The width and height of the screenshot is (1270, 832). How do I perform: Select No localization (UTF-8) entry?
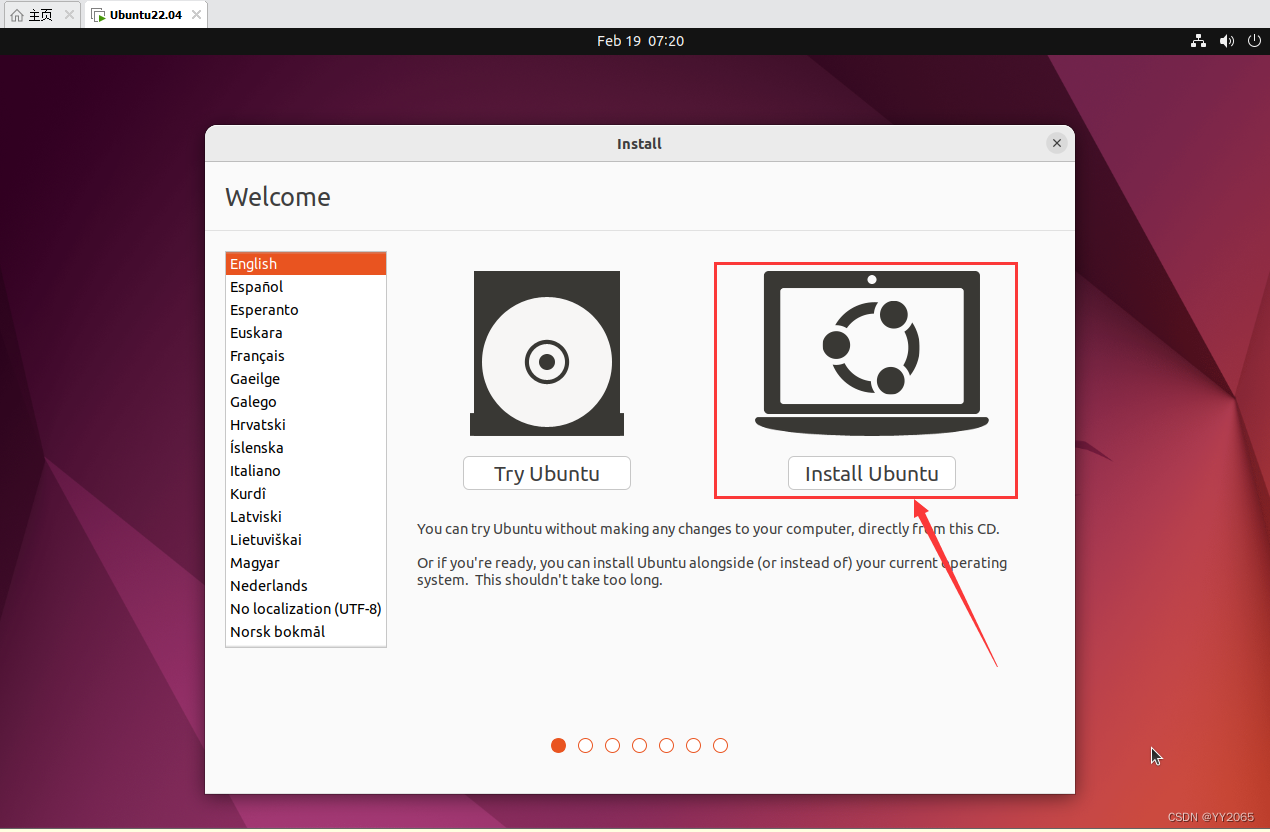(306, 609)
